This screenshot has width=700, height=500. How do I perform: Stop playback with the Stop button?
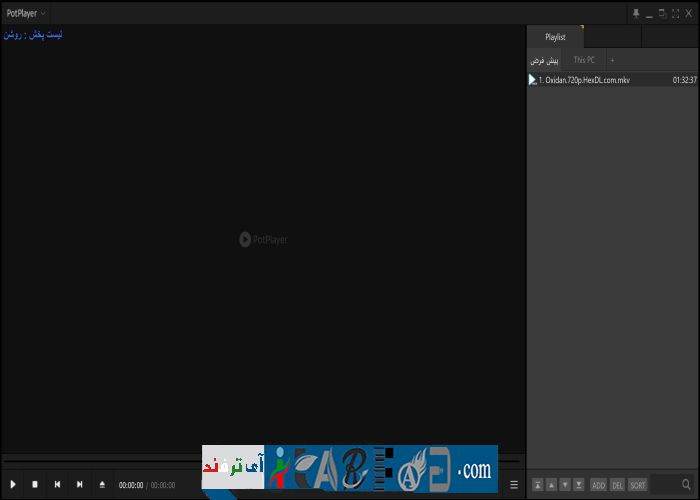(35, 484)
